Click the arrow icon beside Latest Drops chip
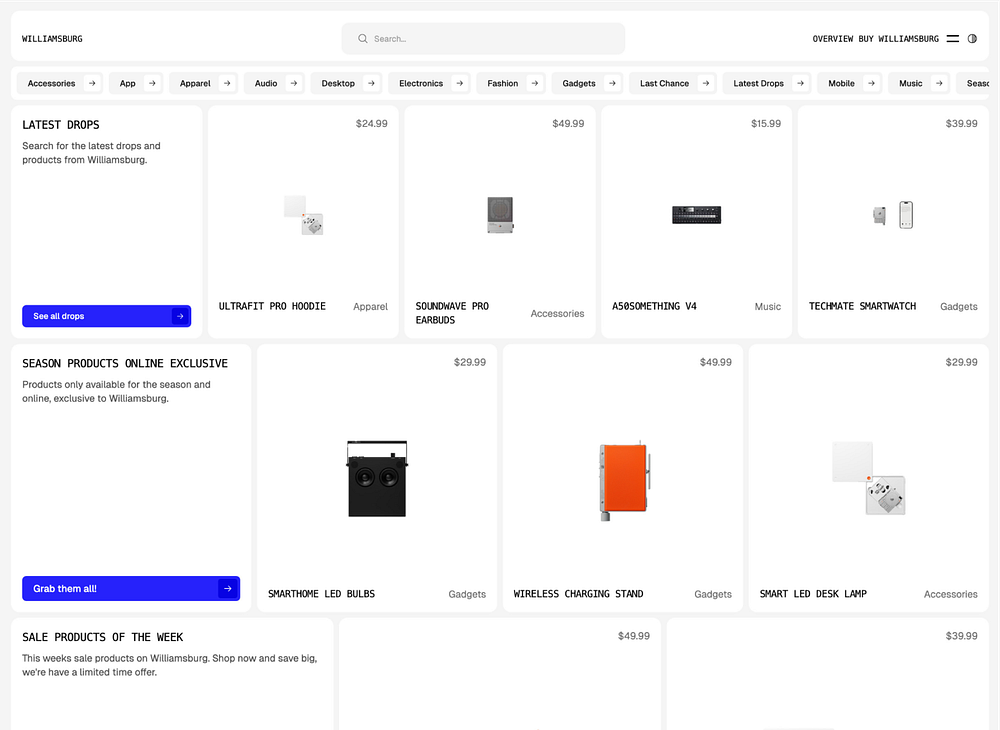 [800, 84]
